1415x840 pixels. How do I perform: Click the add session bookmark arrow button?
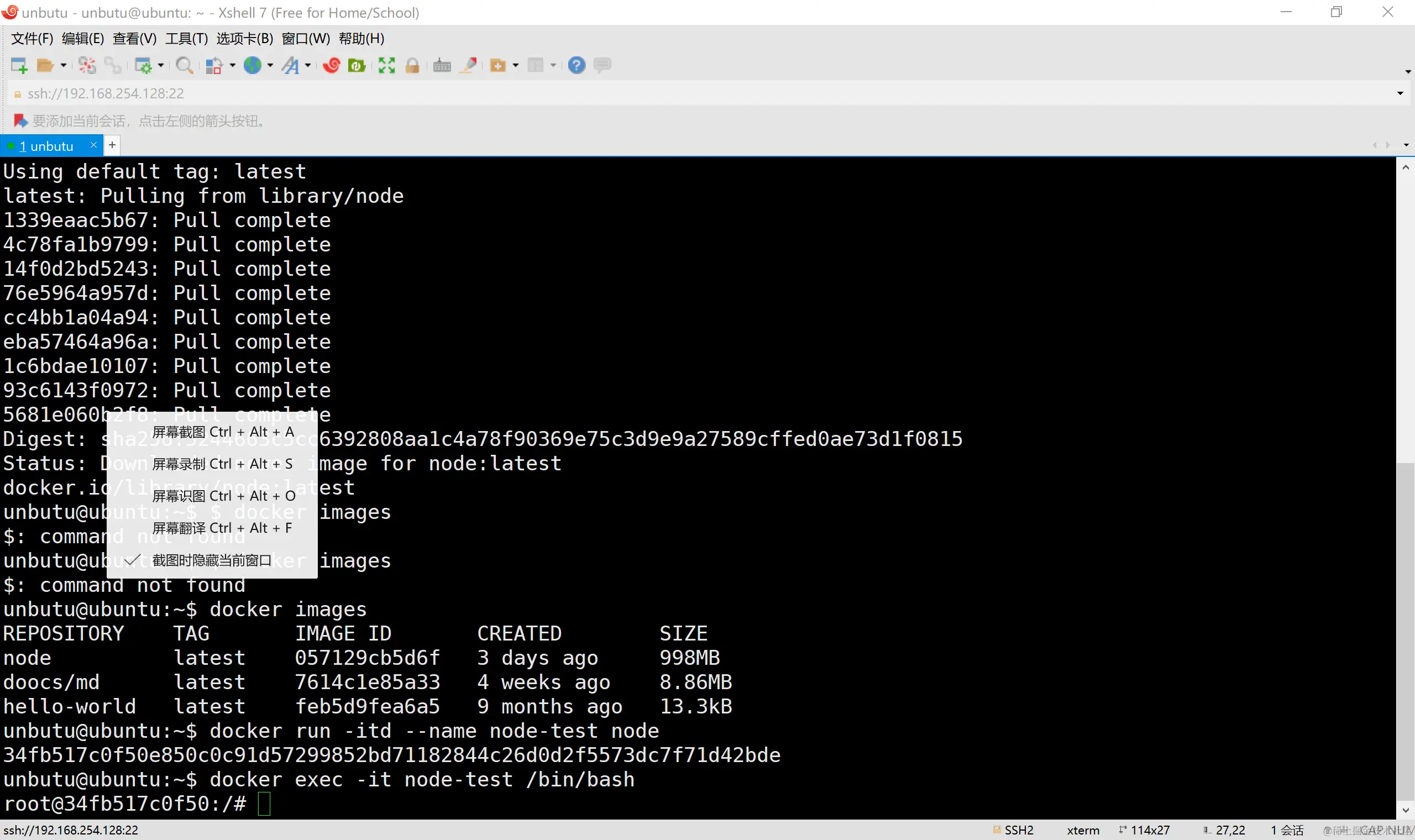click(x=20, y=120)
